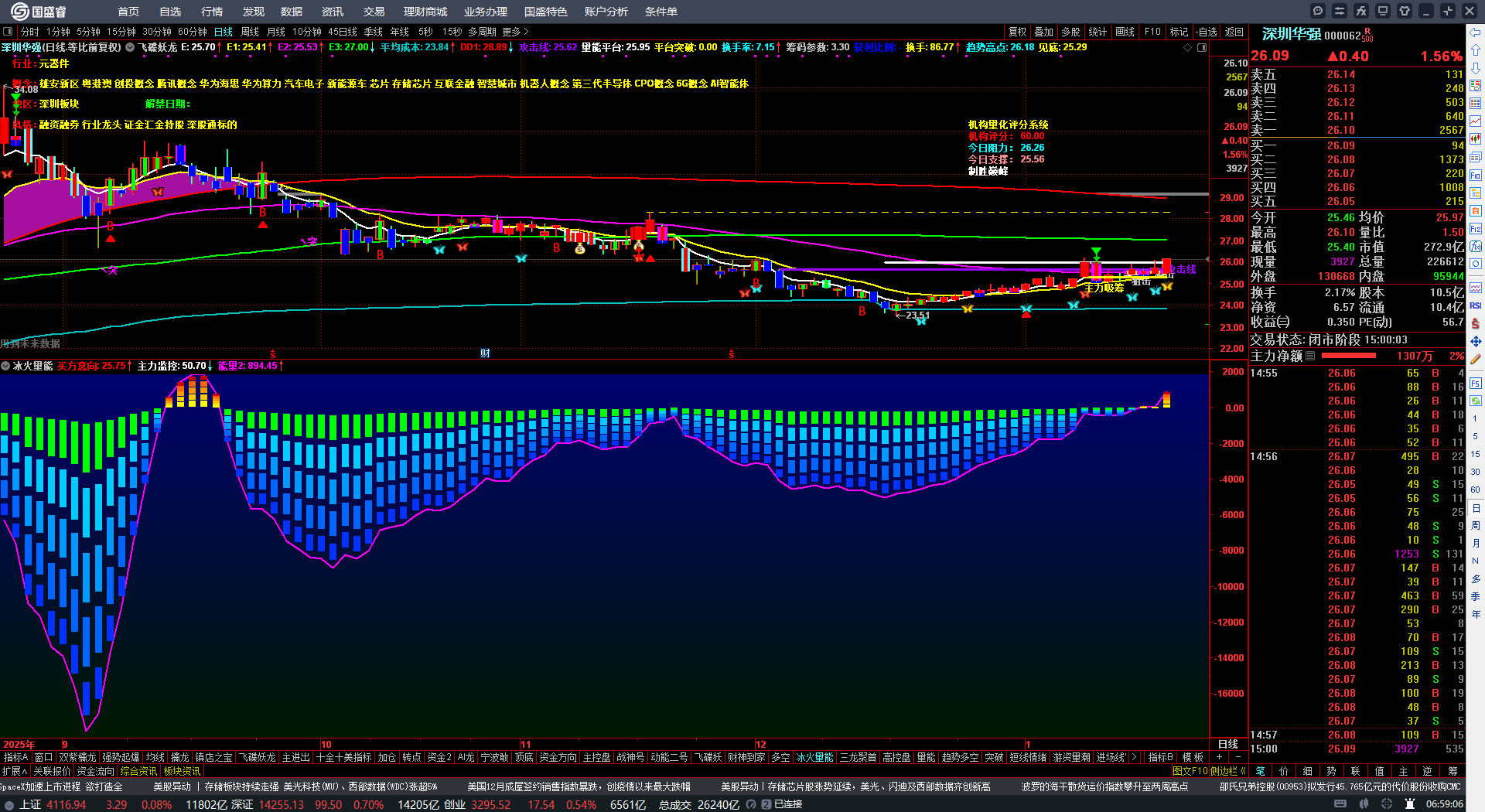Switch tick panel to 笔 view
Viewport: 1485px width, 812px height.
click(1261, 771)
